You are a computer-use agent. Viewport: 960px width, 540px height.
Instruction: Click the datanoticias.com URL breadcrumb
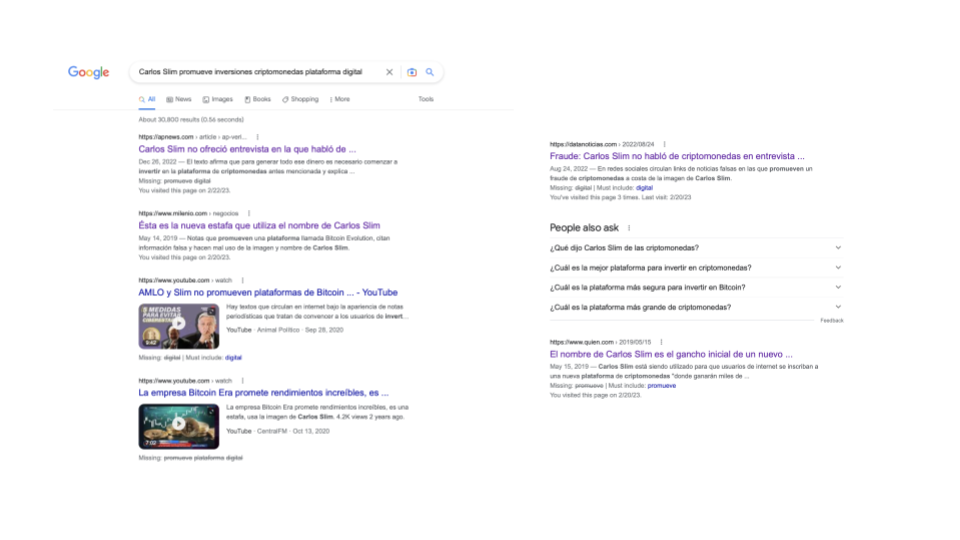(602, 144)
